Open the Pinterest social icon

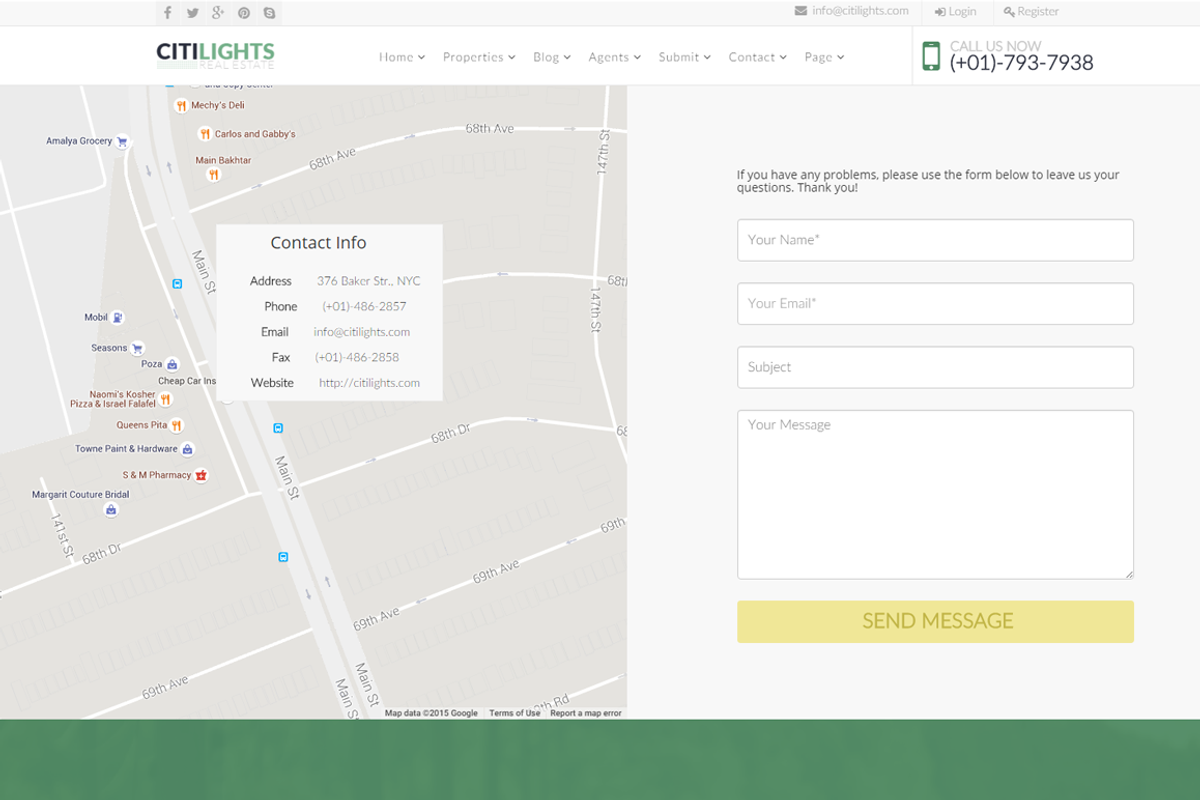click(x=244, y=13)
